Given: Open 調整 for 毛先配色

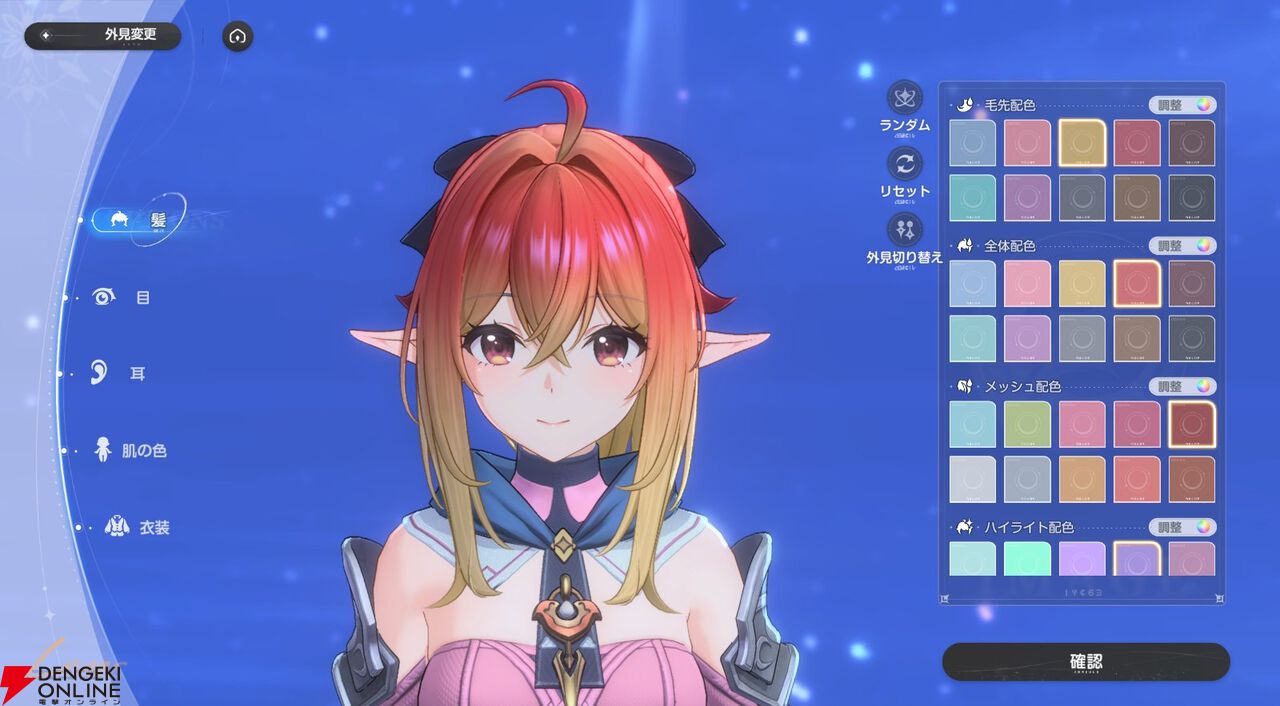Looking at the screenshot, I should coord(1182,105).
